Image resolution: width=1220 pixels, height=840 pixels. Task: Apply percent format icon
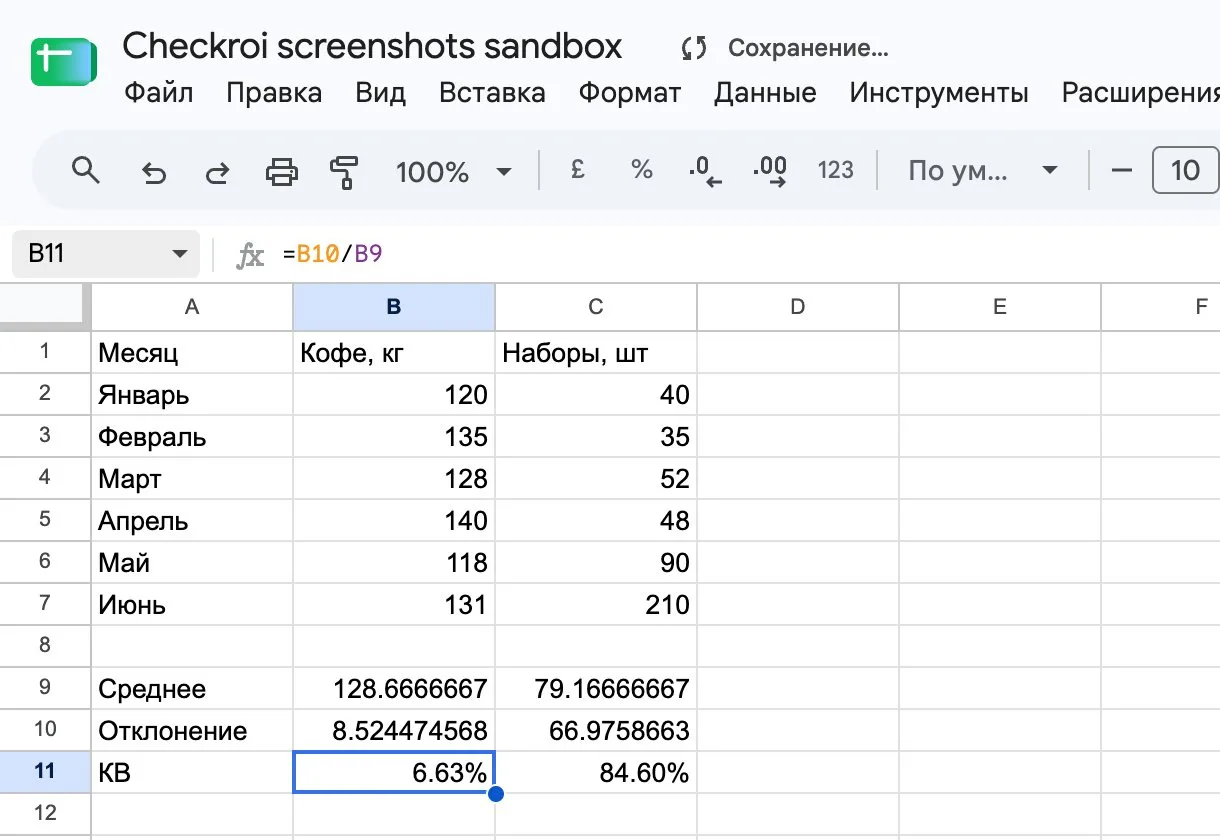641,170
